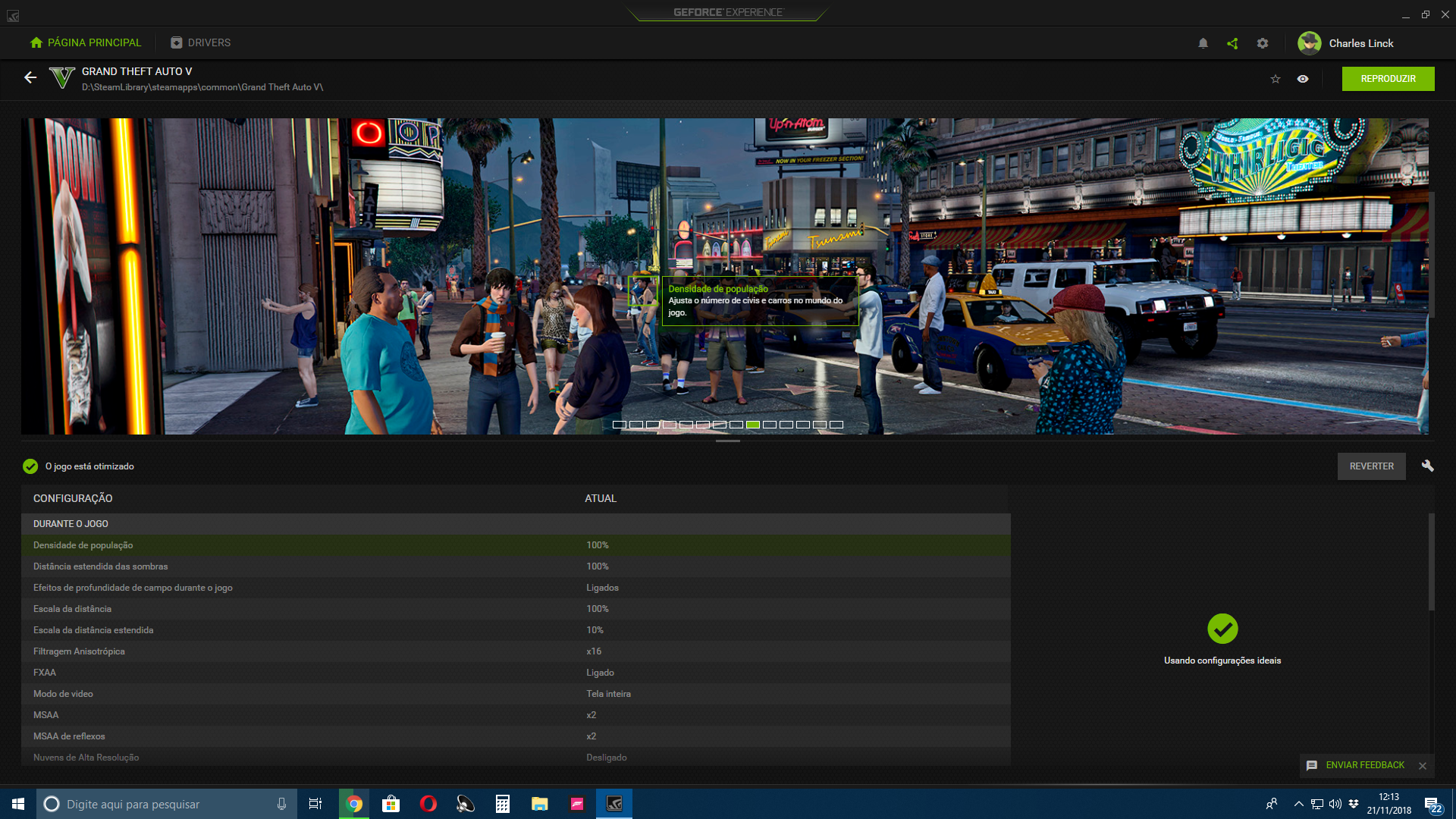This screenshot has width=1456, height=819.
Task: Go back using the left arrow
Action: [30, 77]
